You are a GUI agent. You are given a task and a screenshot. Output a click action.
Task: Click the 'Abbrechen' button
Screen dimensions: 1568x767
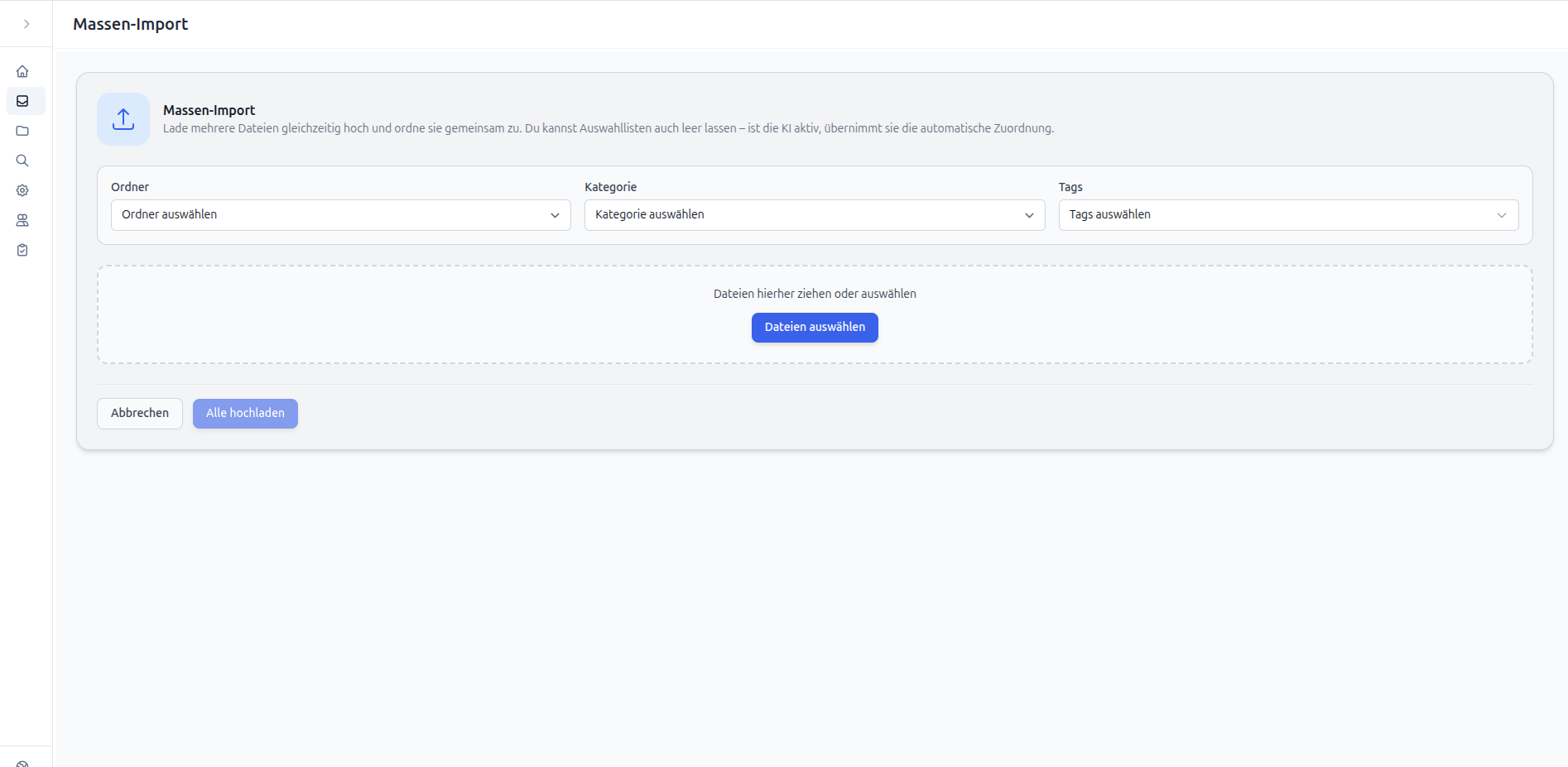tap(140, 414)
